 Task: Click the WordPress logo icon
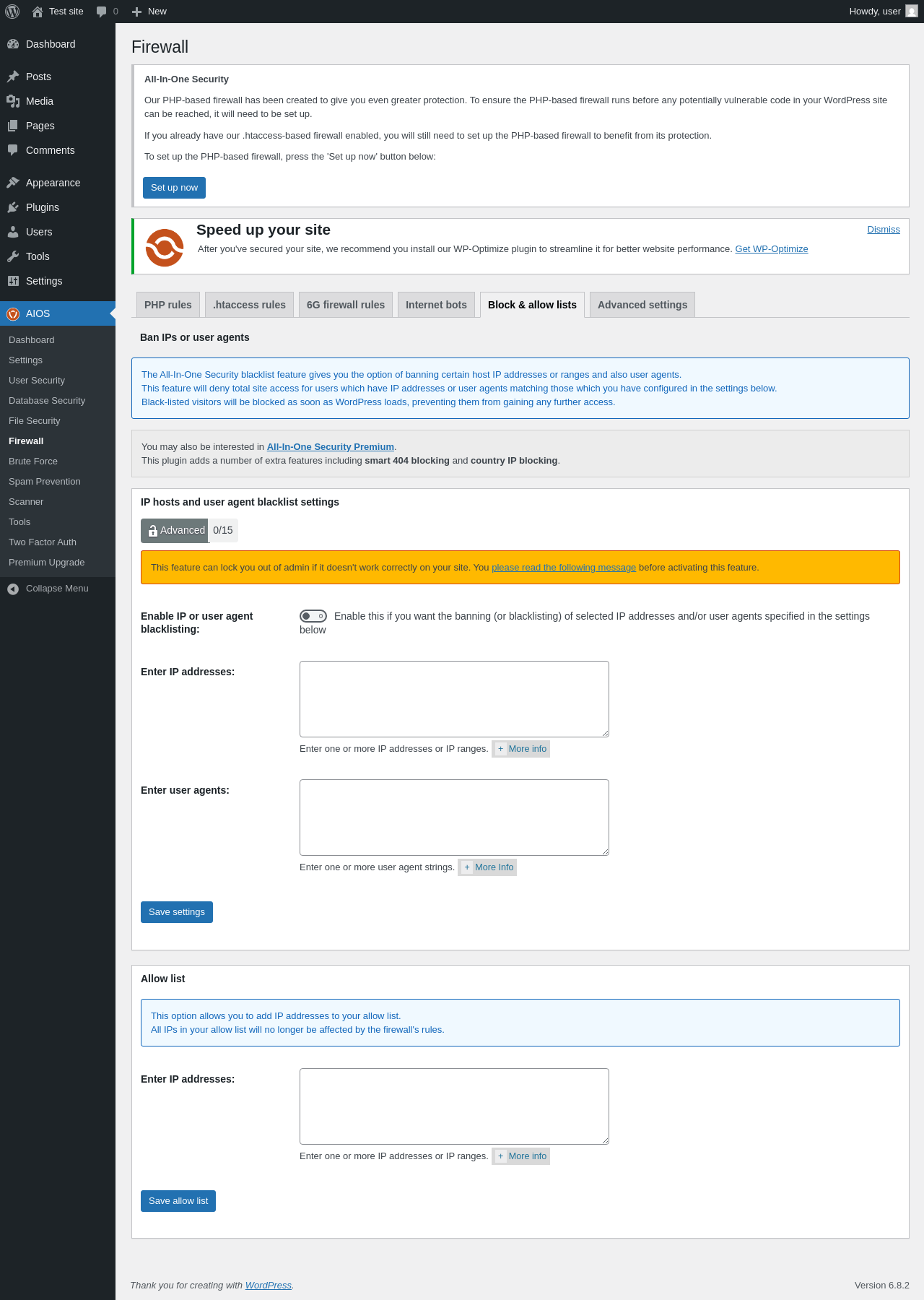click(12, 12)
